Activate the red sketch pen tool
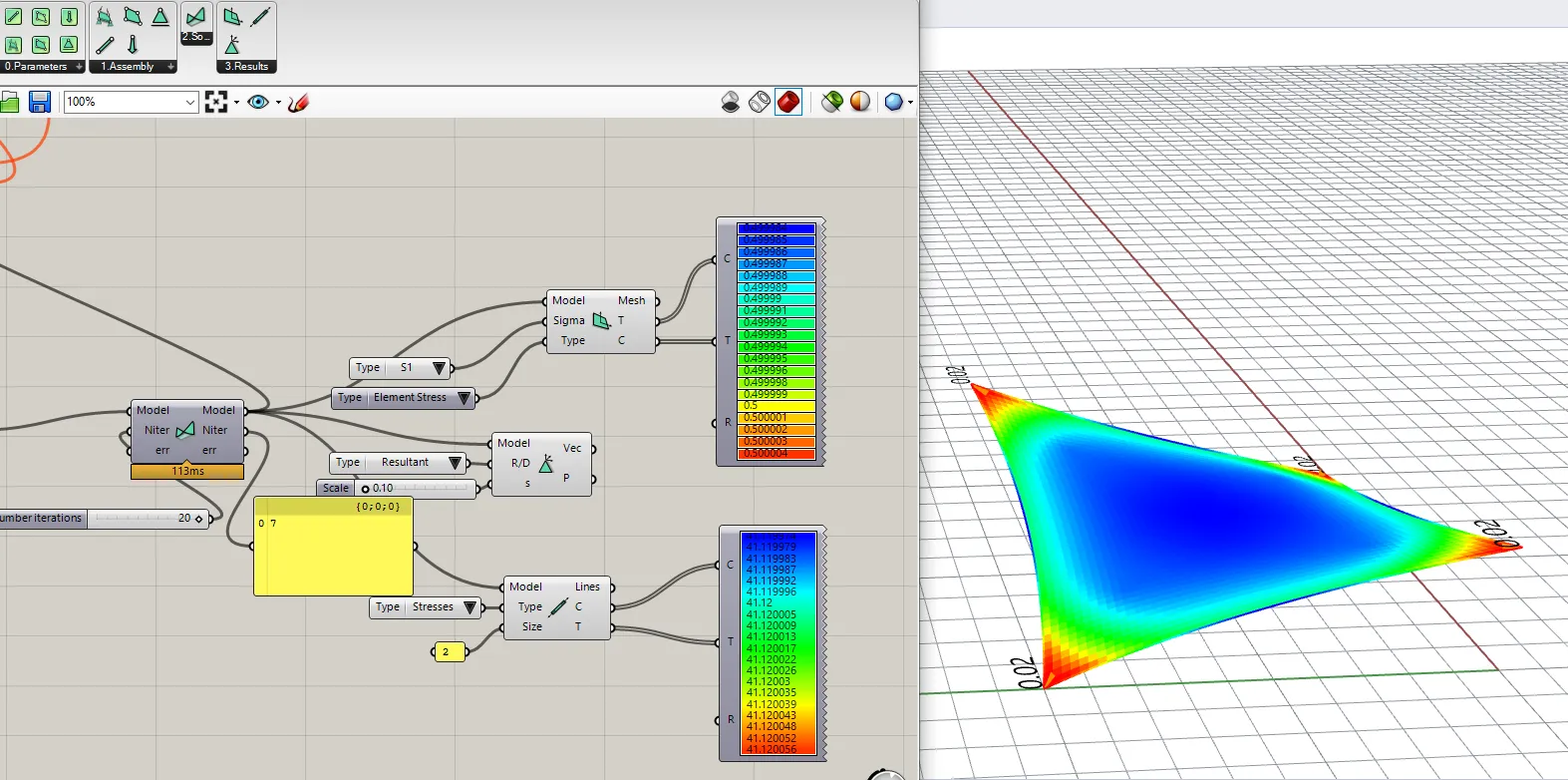This screenshot has width=1568, height=780. [x=298, y=102]
